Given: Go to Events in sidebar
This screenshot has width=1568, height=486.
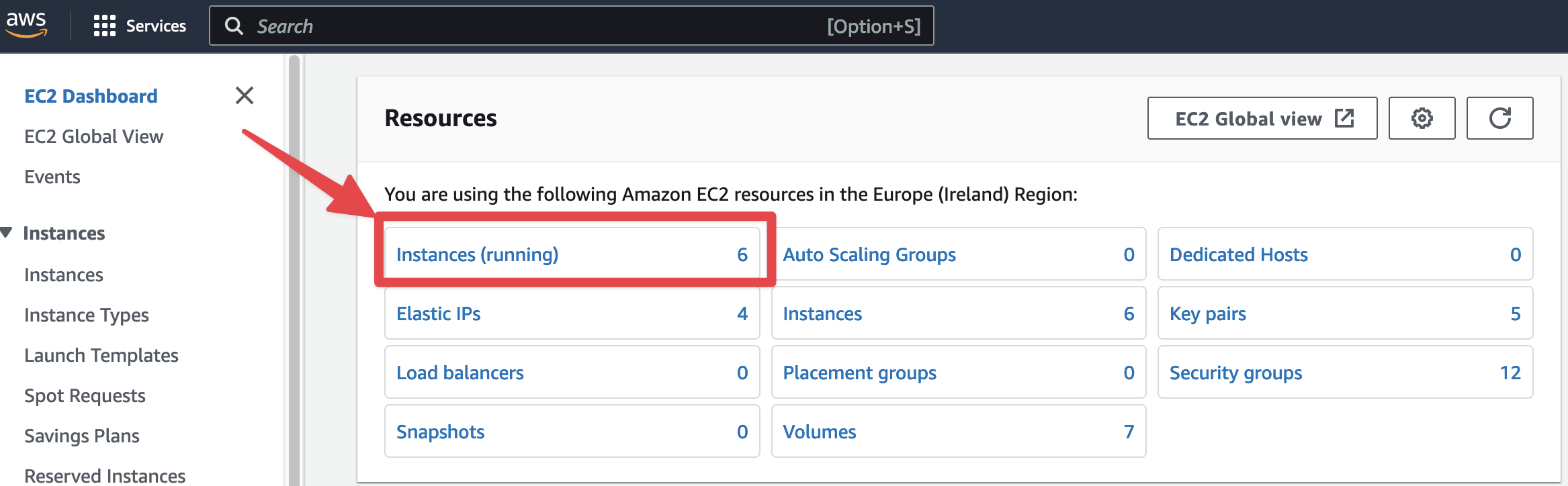Looking at the screenshot, I should point(52,177).
